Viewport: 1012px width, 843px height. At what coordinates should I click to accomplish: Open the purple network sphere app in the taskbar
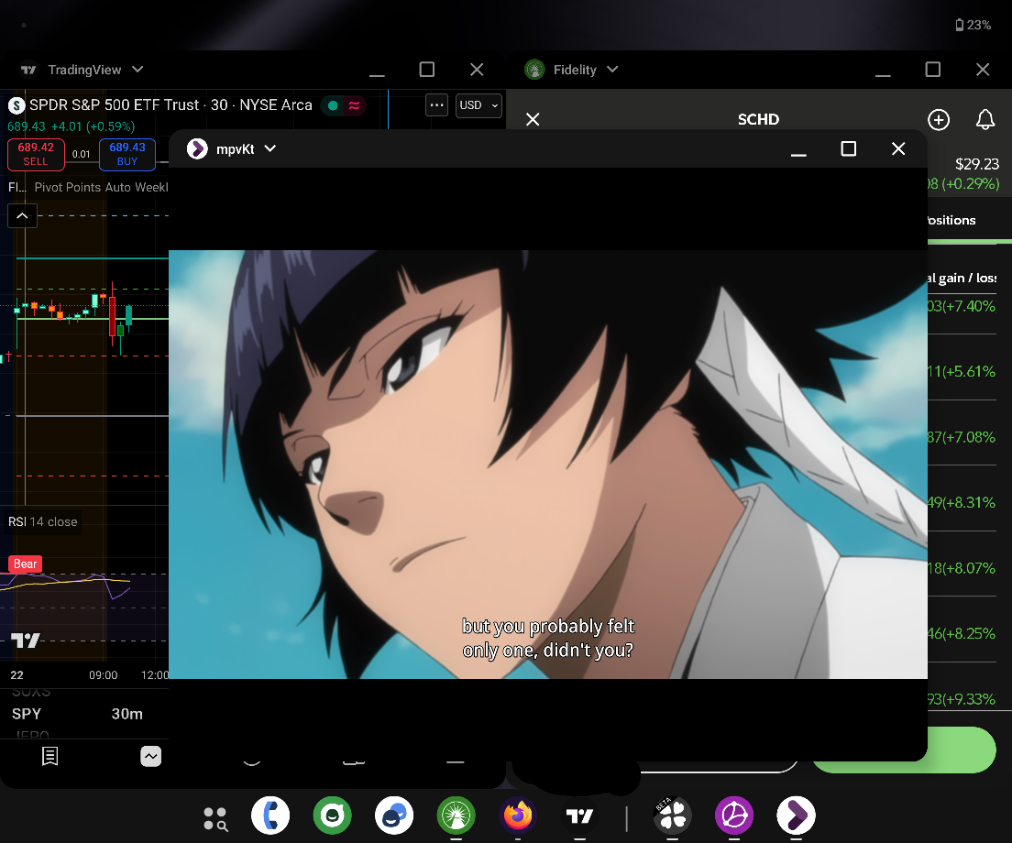click(734, 815)
